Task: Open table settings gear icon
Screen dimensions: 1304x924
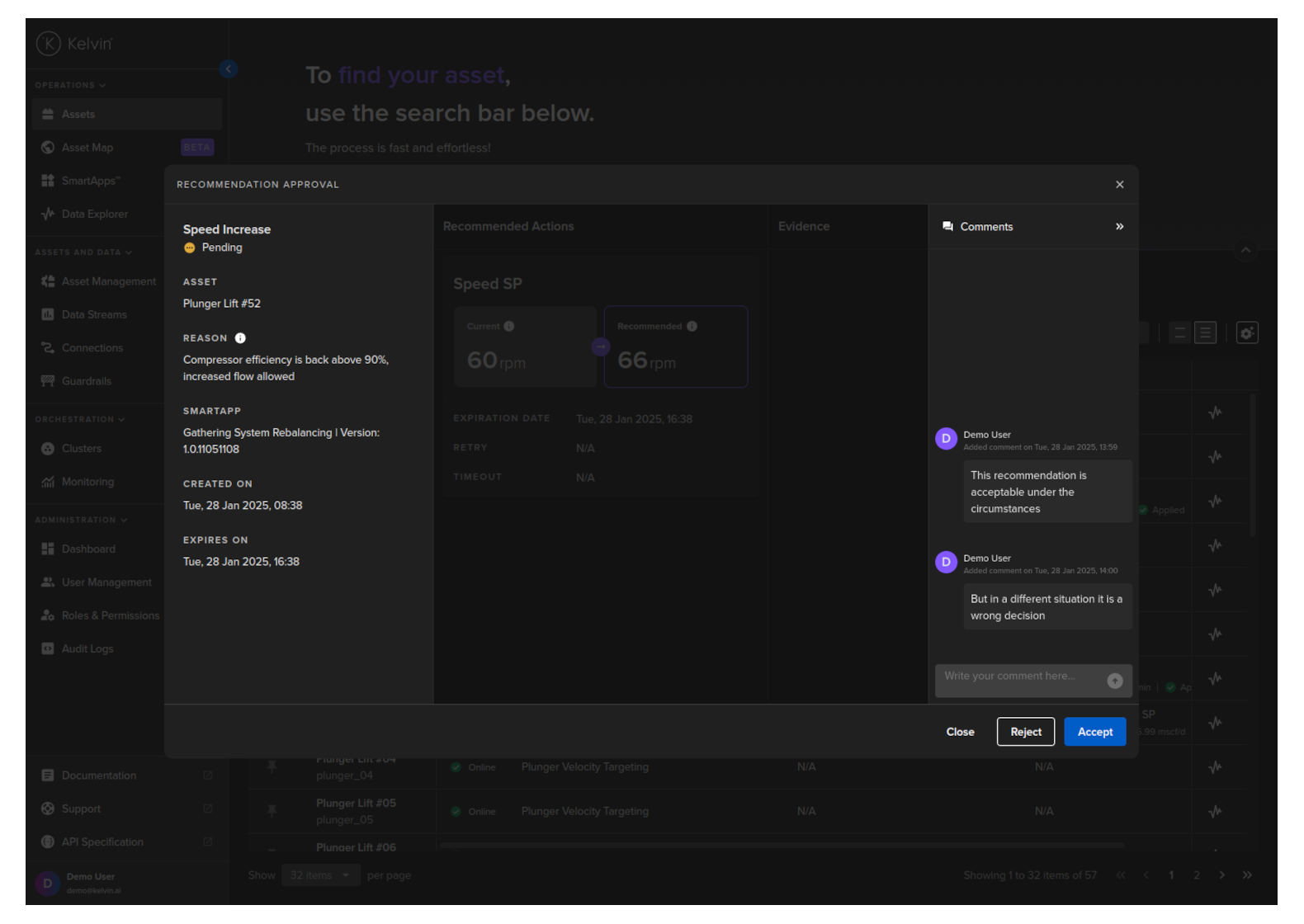Action: click(x=1246, y=333)
